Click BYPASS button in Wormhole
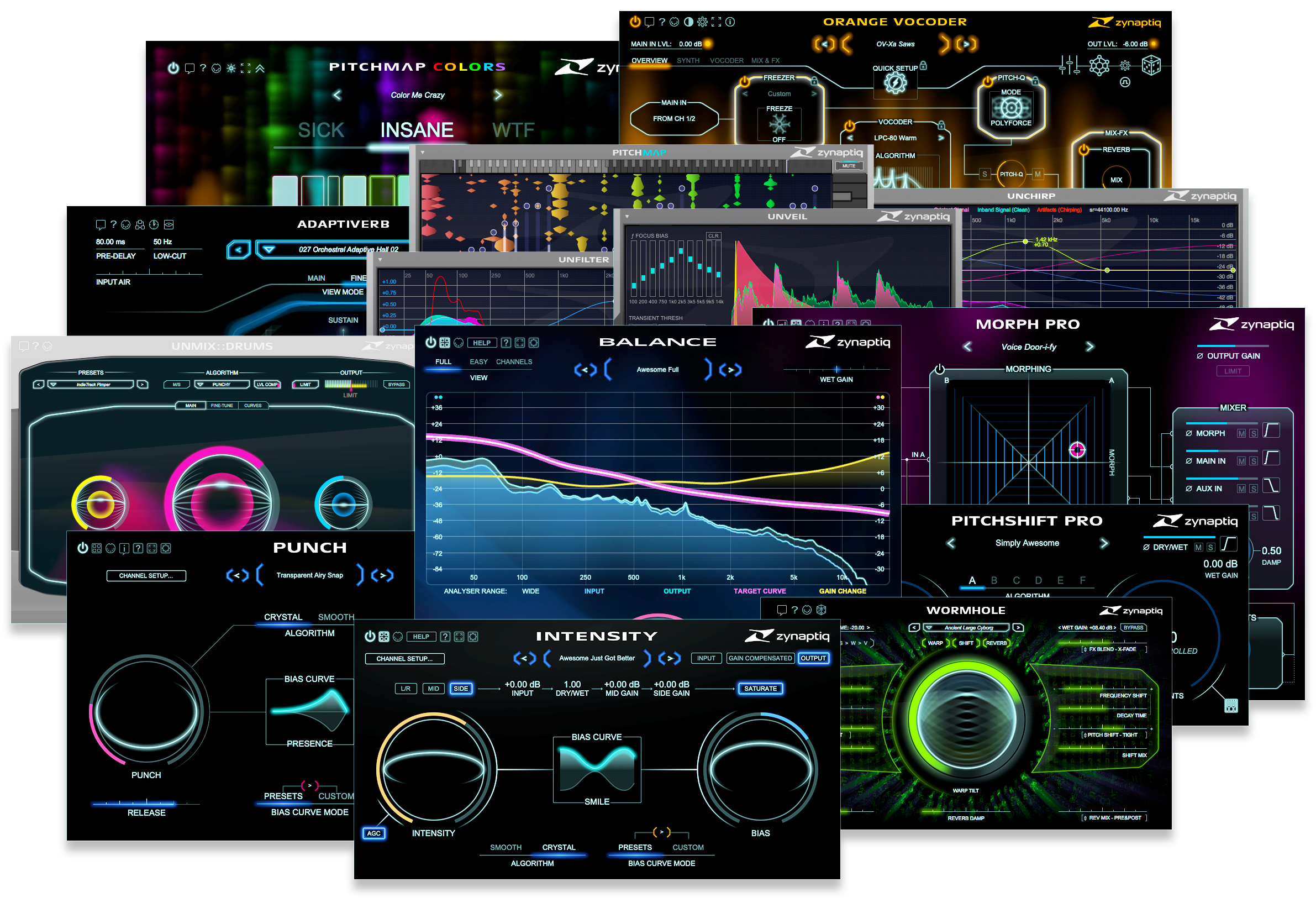Viewport: 1316px width, 908px height. [x=1133, y=627]
